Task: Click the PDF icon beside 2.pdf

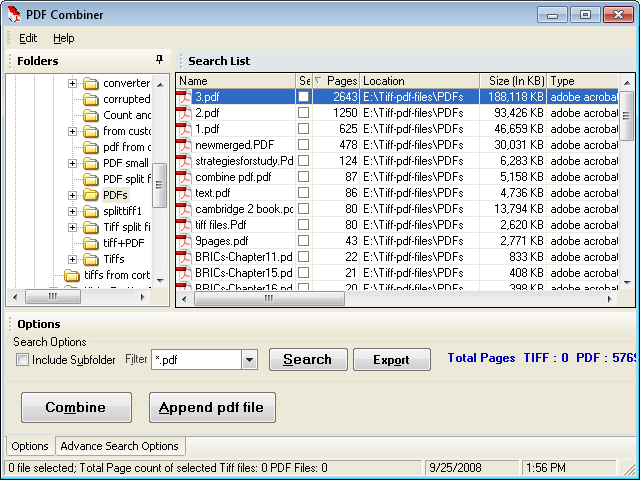Action: pyautogui.click(x=184, y=113)
